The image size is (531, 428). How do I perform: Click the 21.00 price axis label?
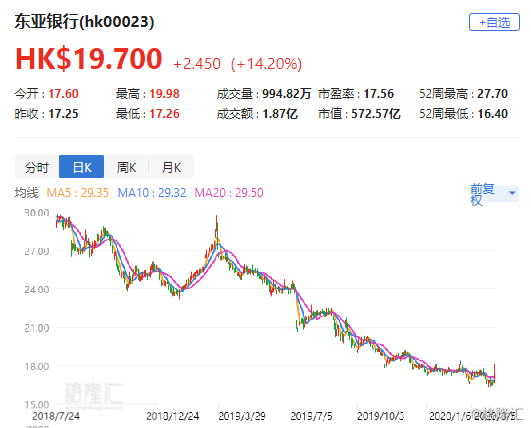[37, 328]
